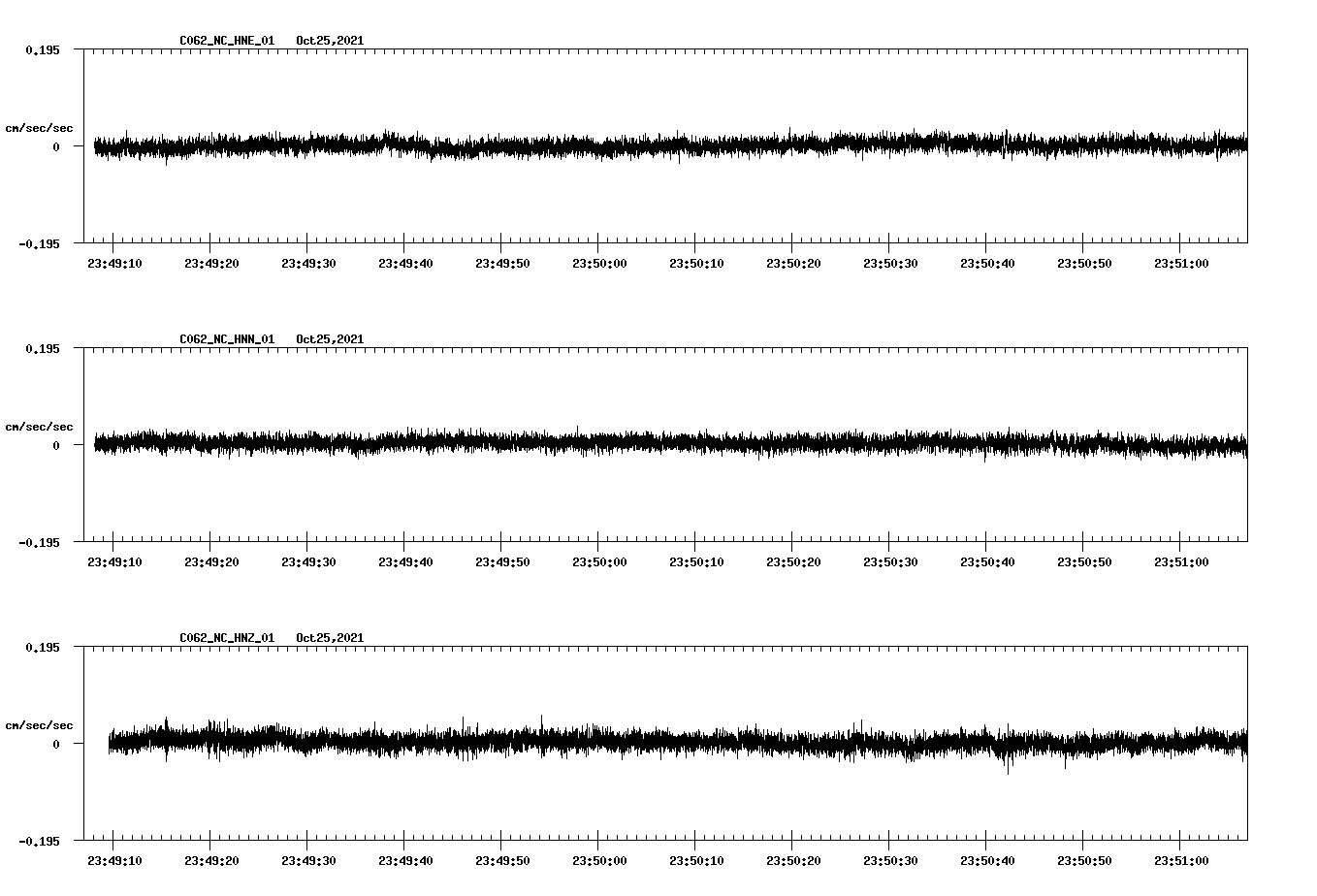Click the C062_NC_HNN_01 channel title

pyautogui.click(x=227, y=339)
